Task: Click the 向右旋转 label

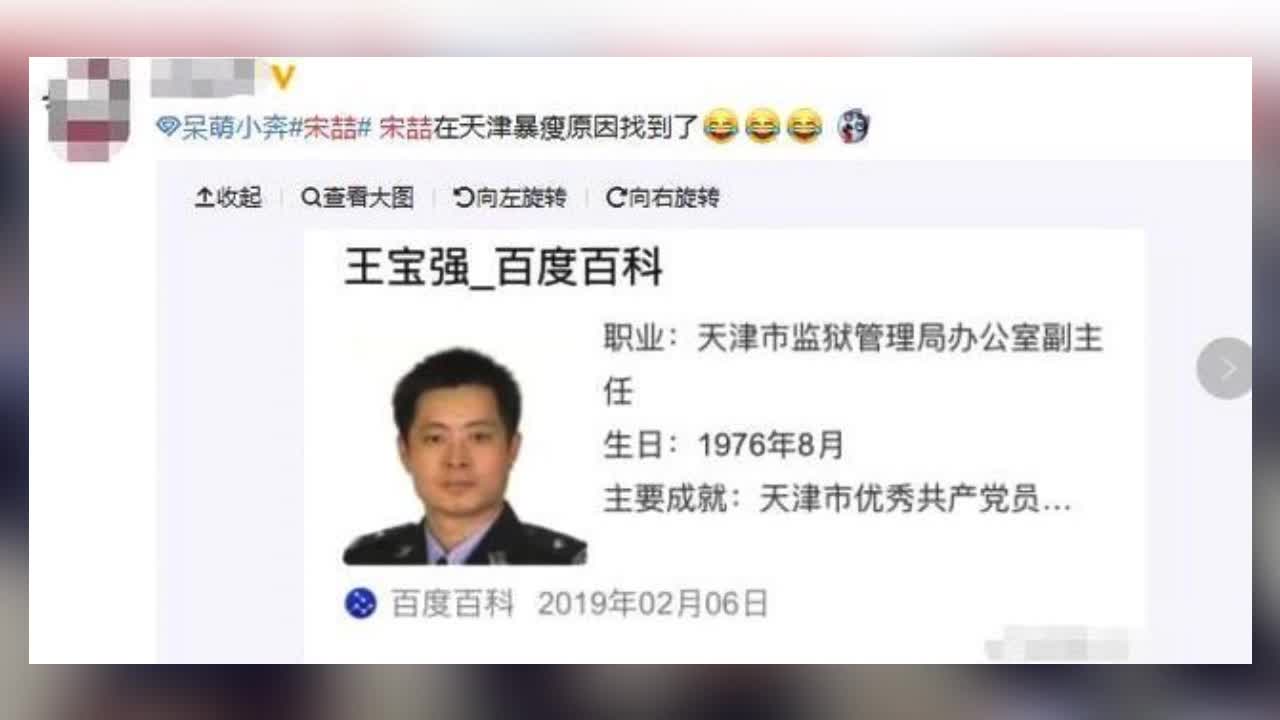Action: [674, 198]
